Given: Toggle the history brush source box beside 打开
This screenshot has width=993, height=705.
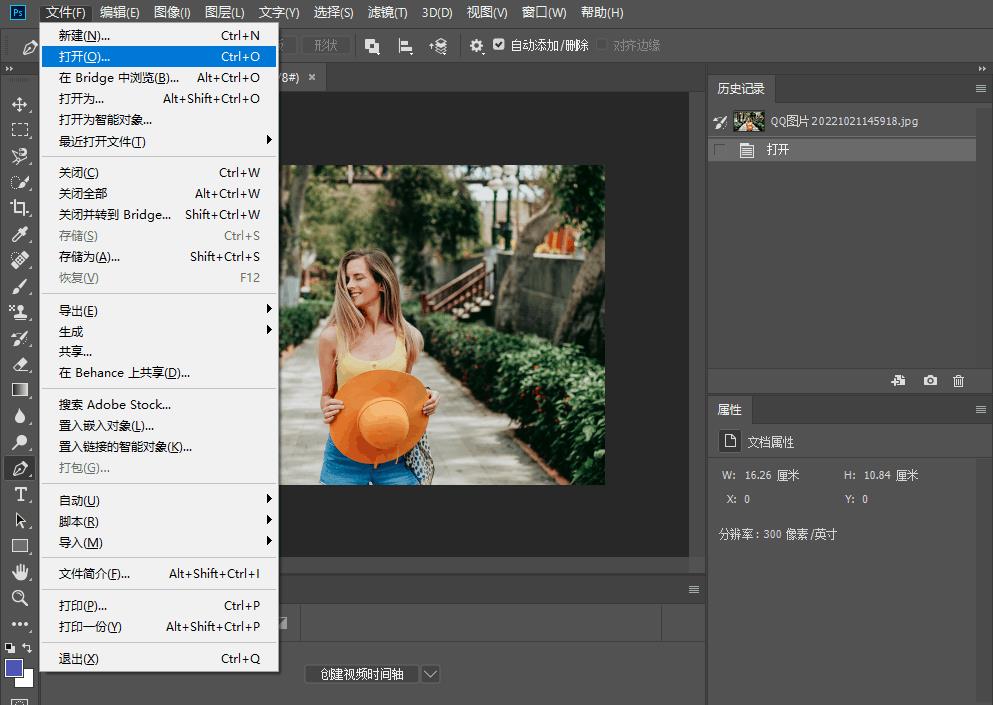Looking at the screenshot, I should pos(720,149).
